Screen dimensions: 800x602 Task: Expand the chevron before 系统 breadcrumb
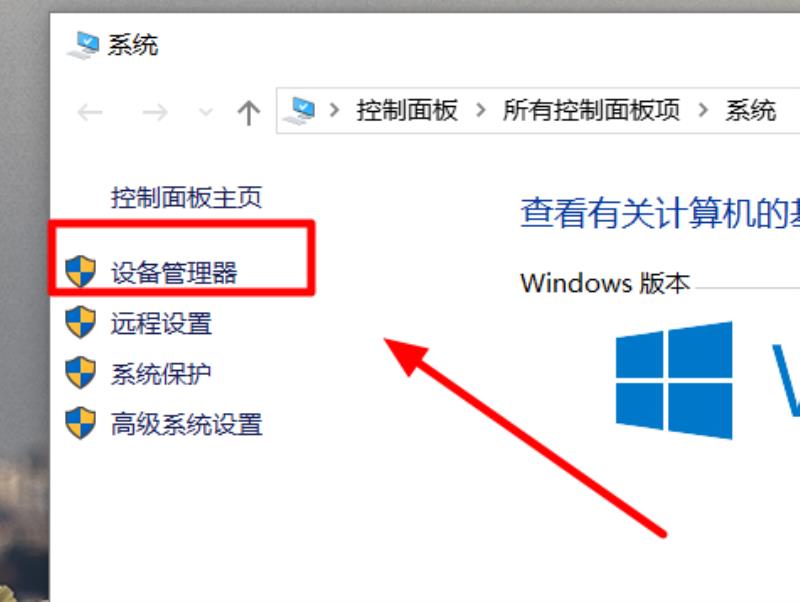pyautogui.click(x=703, y=110)
